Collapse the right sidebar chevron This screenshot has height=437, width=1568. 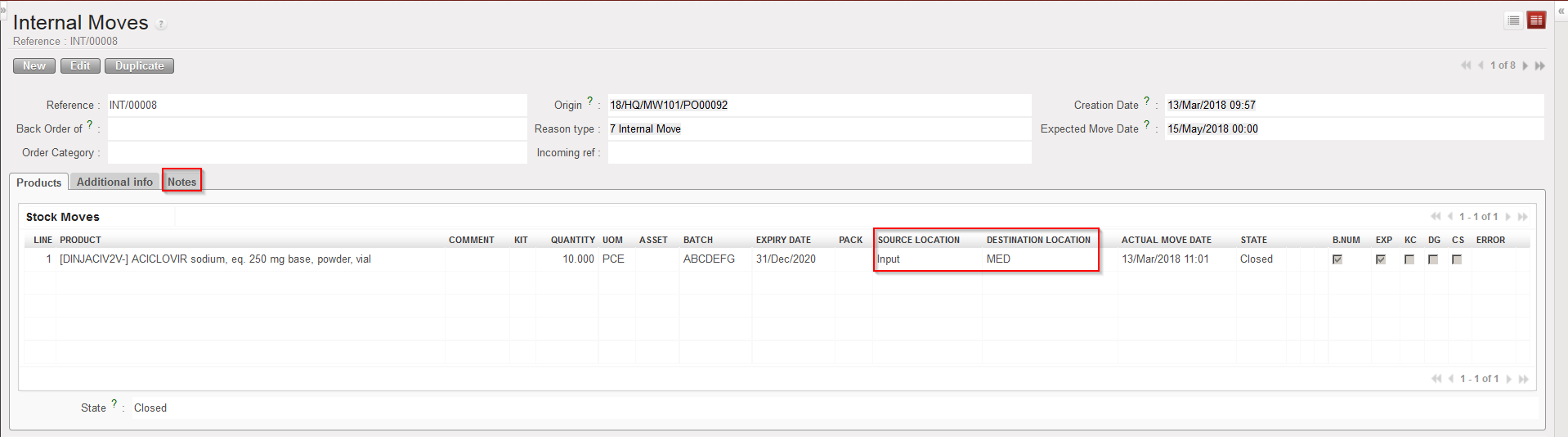1561,11
